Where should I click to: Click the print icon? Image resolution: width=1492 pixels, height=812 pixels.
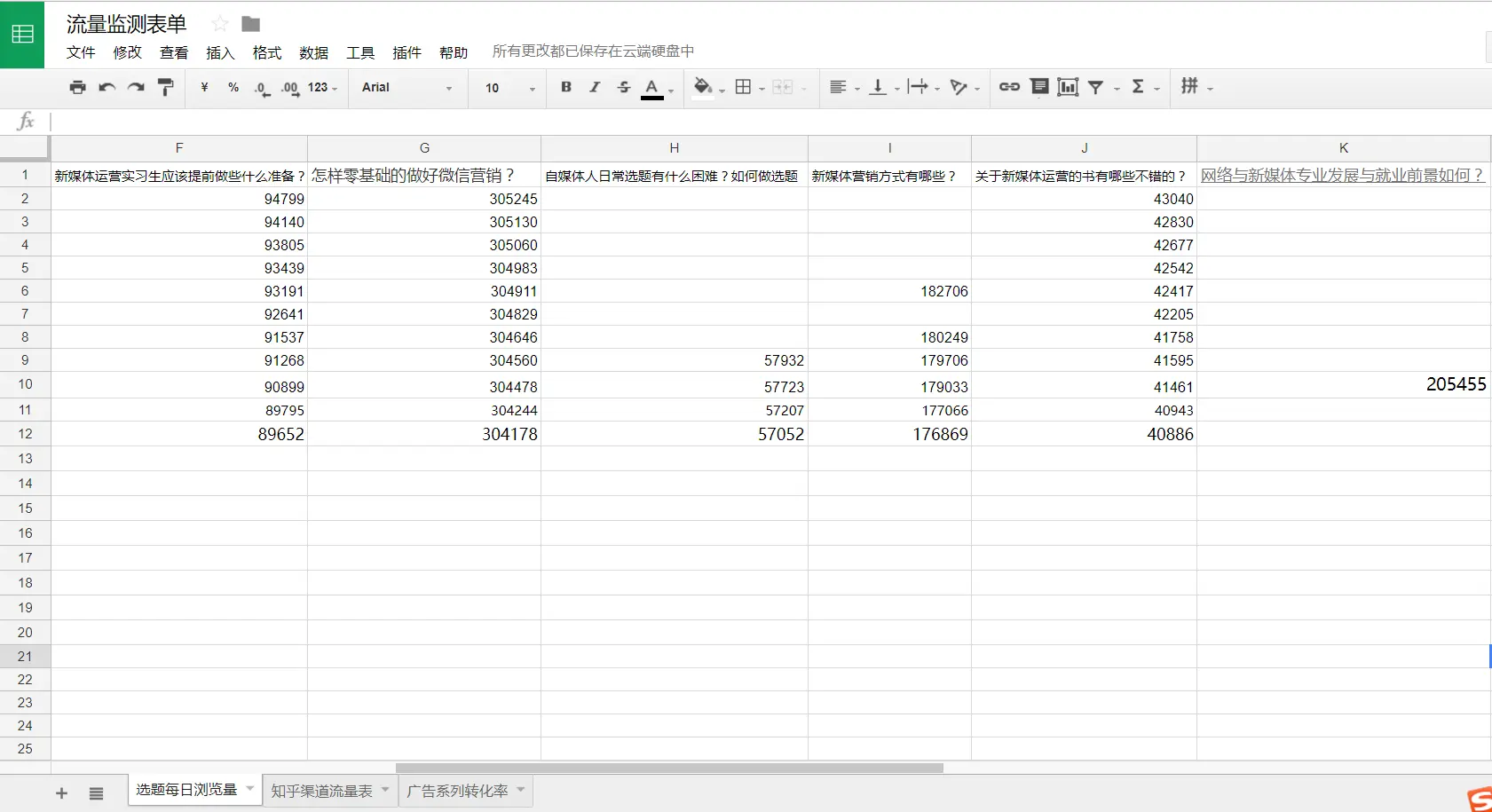[x=78, y=87]
